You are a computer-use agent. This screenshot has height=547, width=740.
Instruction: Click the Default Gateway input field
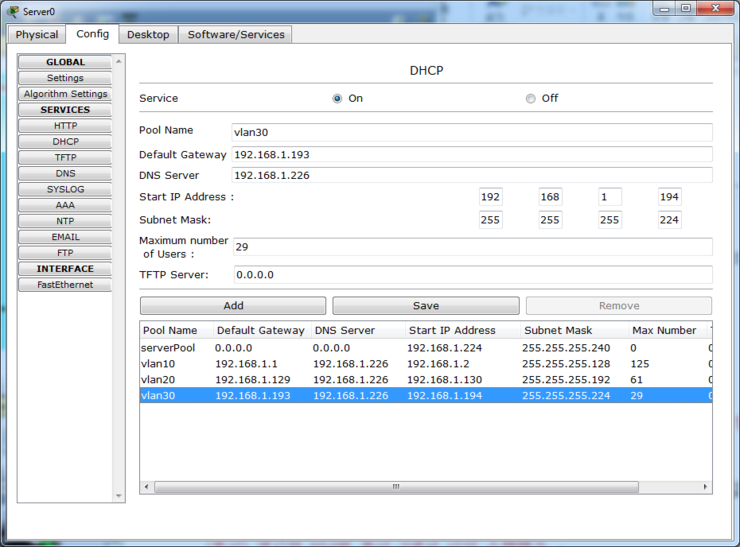point(472,155)
